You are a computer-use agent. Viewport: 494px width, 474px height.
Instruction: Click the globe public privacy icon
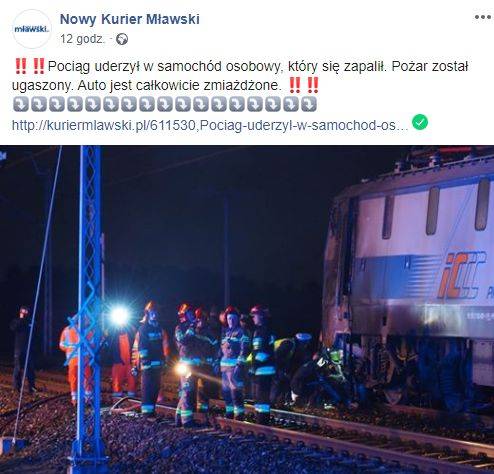coord(122,39)
